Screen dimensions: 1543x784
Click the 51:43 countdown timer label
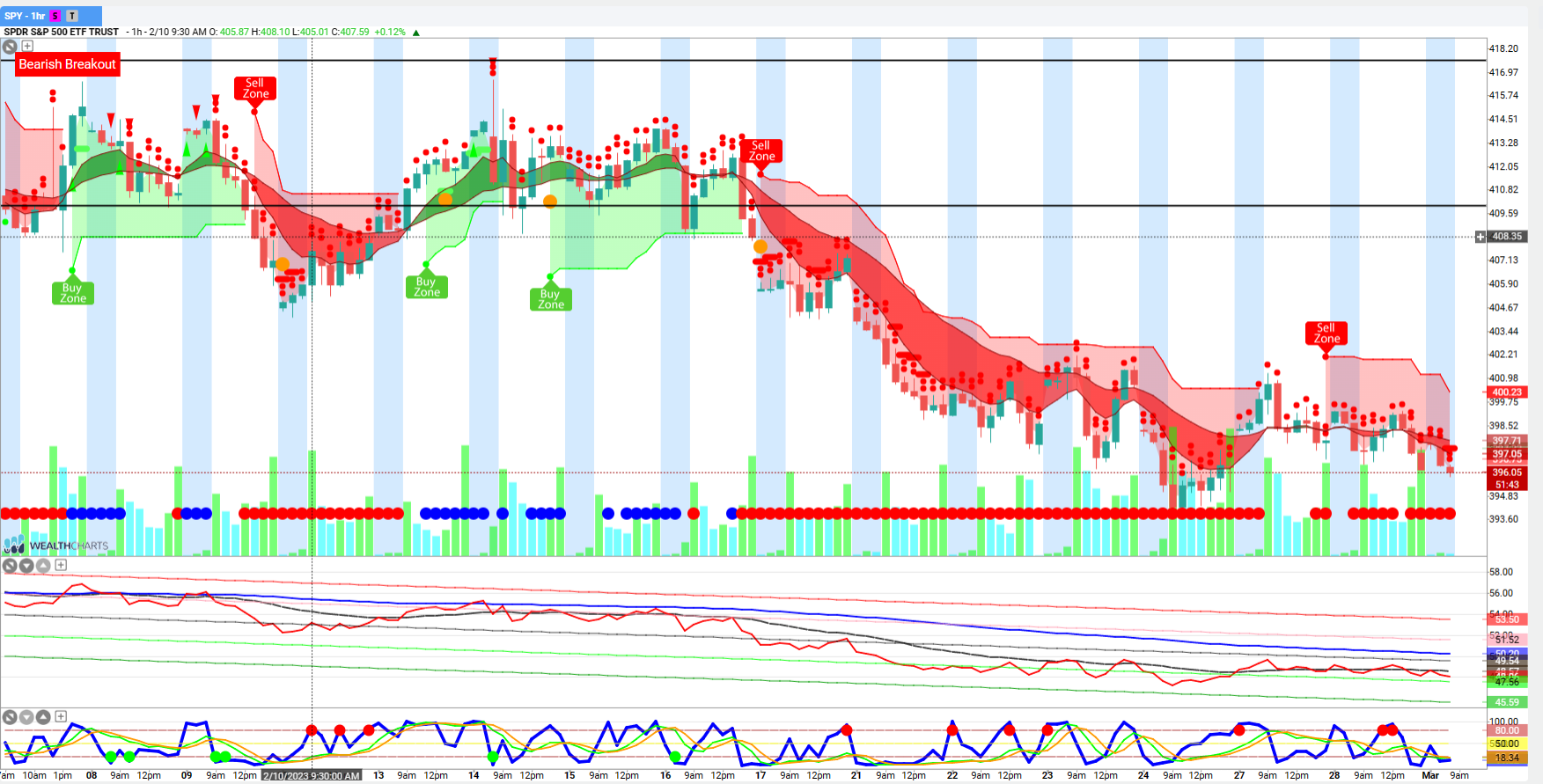point(1507,485)
